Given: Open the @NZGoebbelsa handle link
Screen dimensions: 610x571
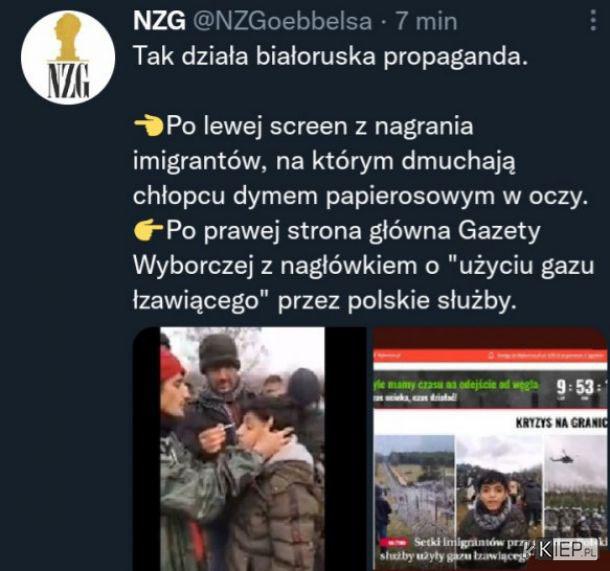Looking at the screenshot, I should point(282,21).
